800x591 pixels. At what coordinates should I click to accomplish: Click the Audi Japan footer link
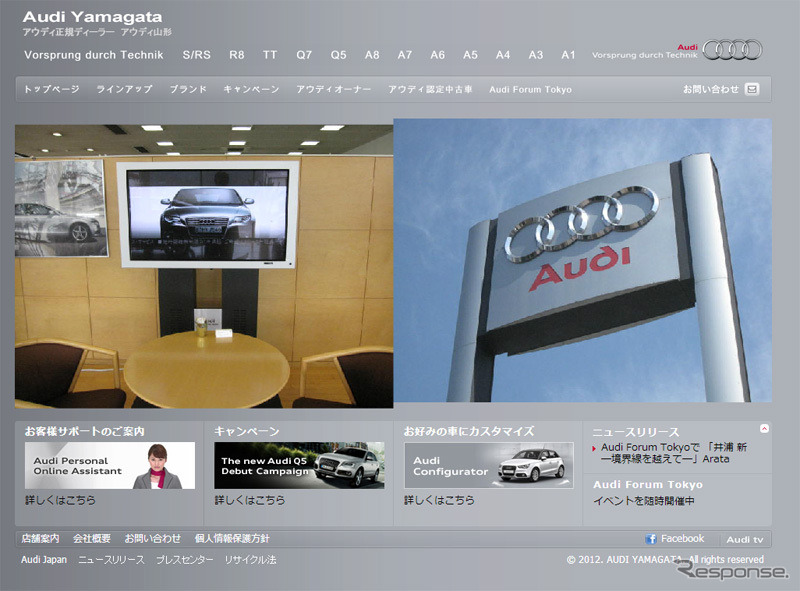click(x=44, y=560)
